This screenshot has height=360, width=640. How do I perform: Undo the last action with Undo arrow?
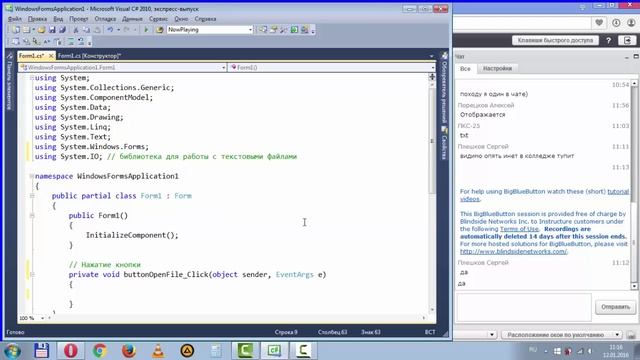click(110, 30)
